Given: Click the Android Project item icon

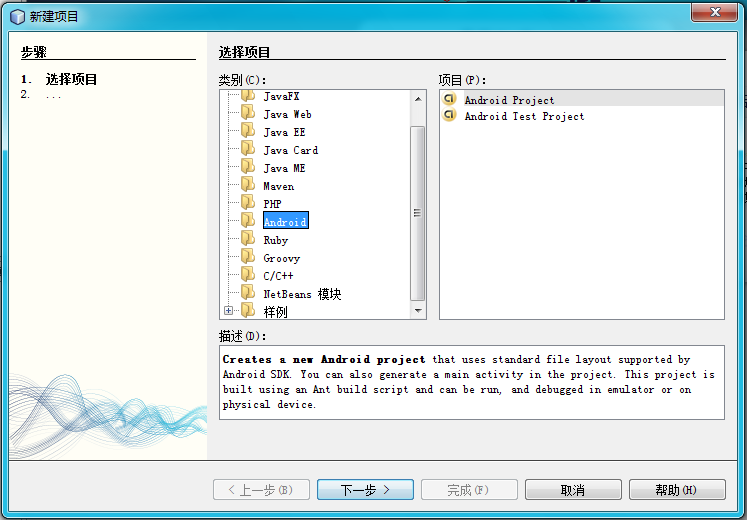Looking at the screenshot, I should pos(449,99).
